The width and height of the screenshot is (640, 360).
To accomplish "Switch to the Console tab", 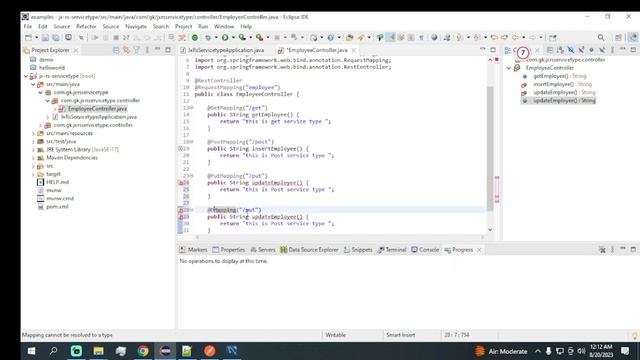I will 425,249.
